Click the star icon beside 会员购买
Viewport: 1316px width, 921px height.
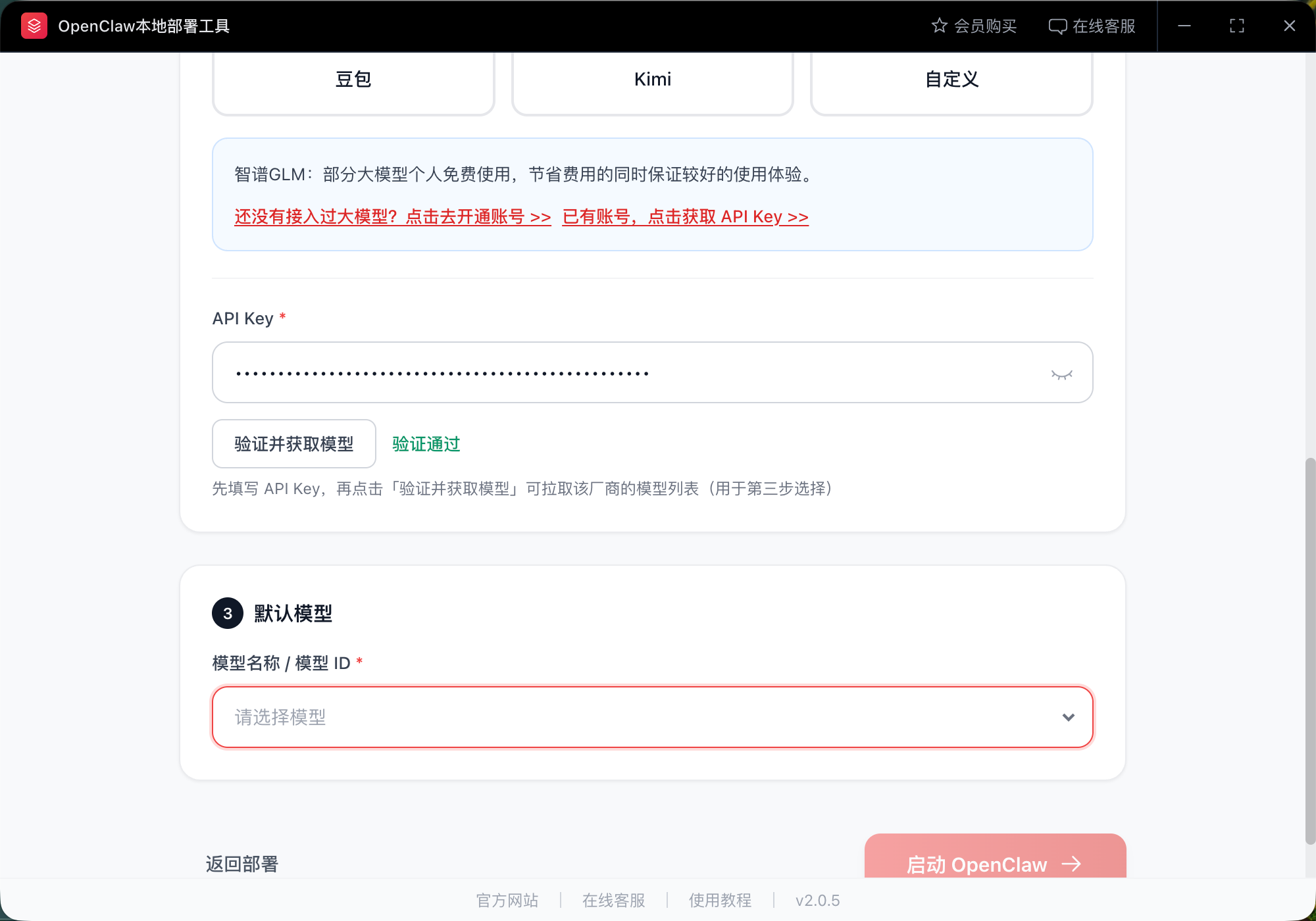click(940, 26)
